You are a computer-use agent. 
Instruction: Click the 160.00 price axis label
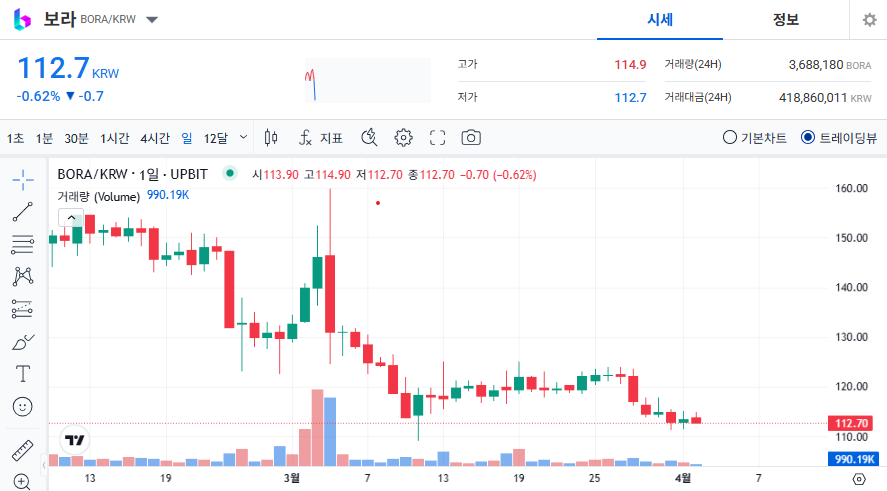(x=851, y=188)
